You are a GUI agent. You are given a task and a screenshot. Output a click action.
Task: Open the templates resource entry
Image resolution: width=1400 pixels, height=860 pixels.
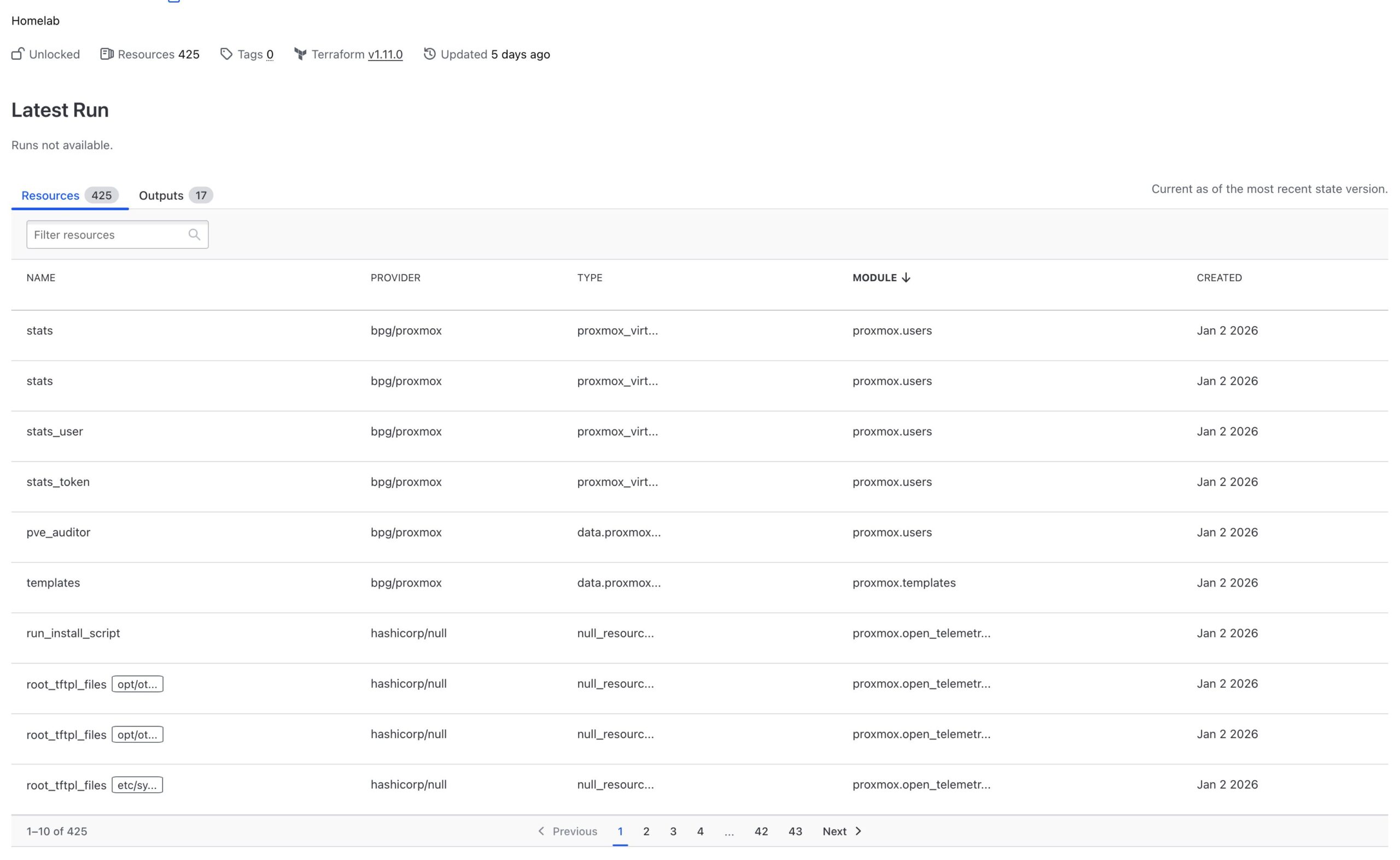(53, 583)
